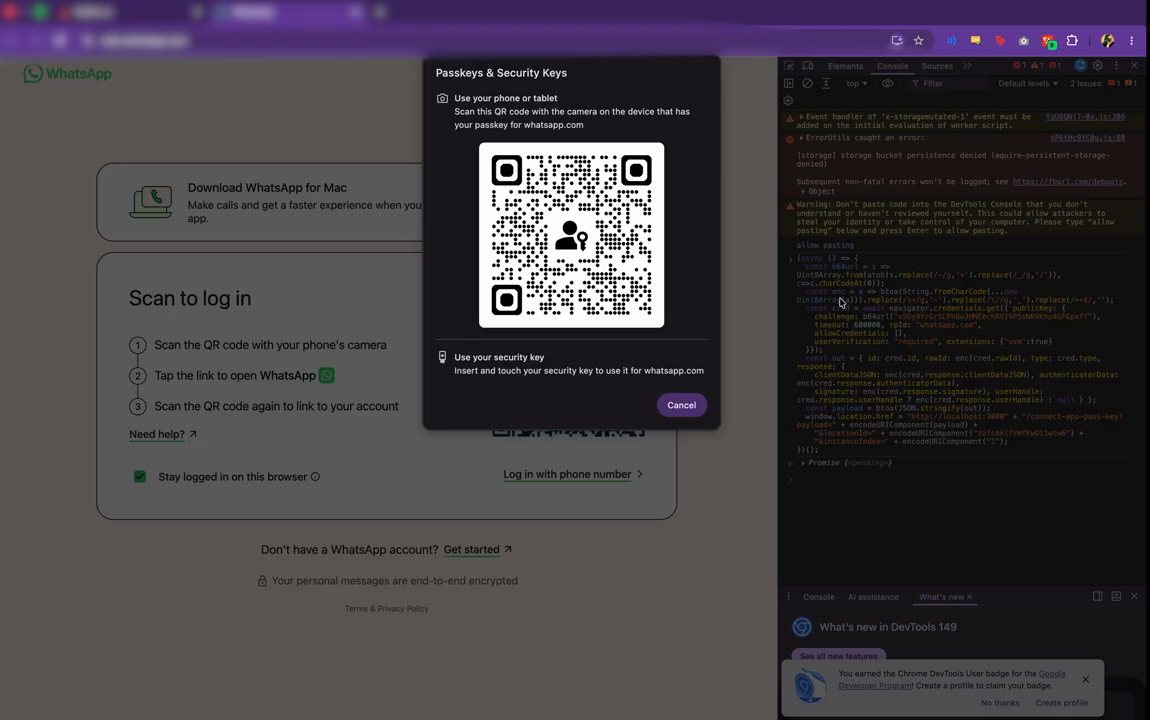Switch to the Elements tab
Image resolution: width=1150 pixels, height=720 pixels.
pos(845,66)
